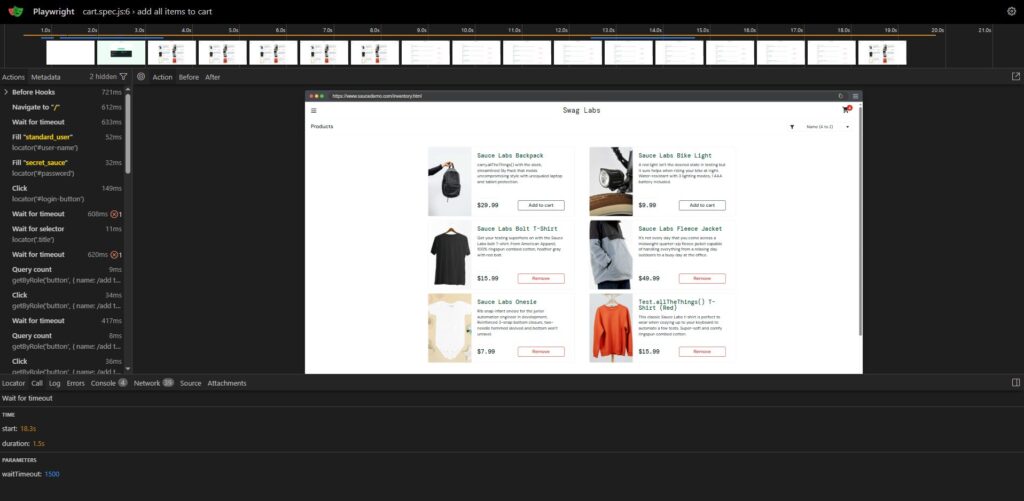Select the Navigate to "/" action
This screenshot has height=501, width=1024.
63,107
